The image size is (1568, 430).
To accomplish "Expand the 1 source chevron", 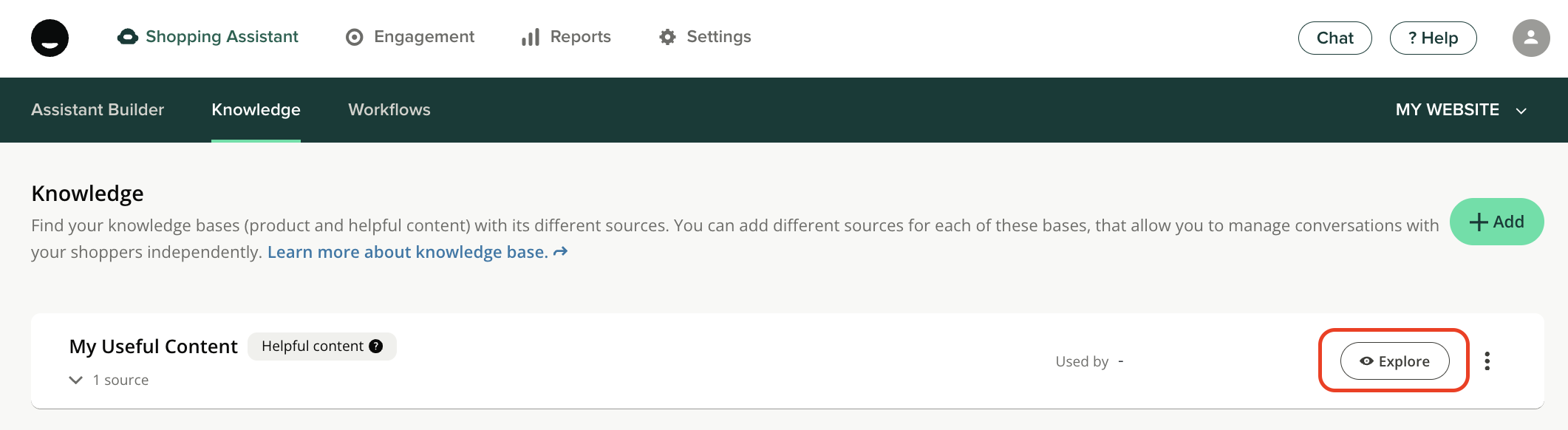I will pyautogui.click(x=75, y=380).
